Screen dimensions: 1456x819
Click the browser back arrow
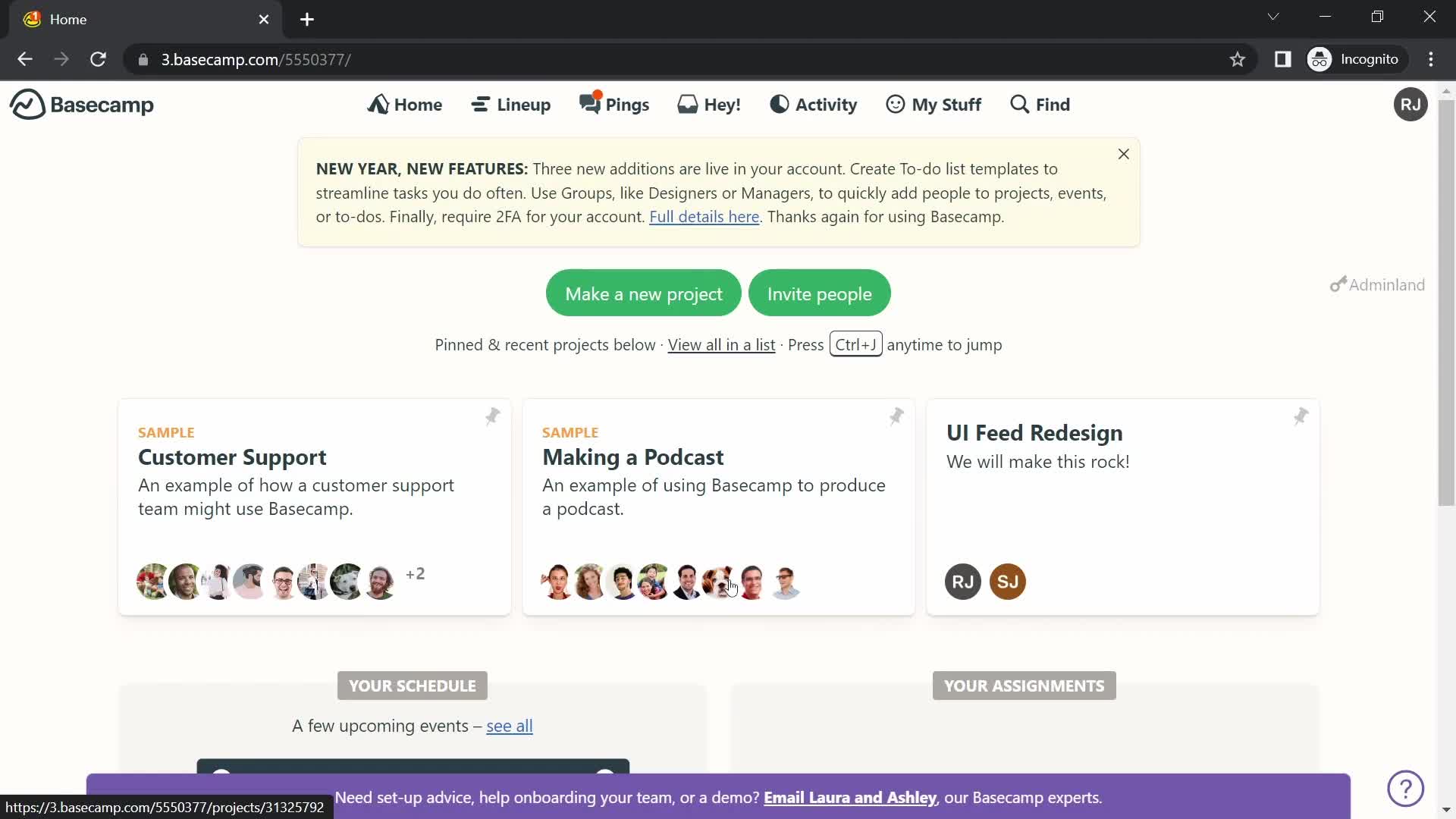(x=25, y=59)
